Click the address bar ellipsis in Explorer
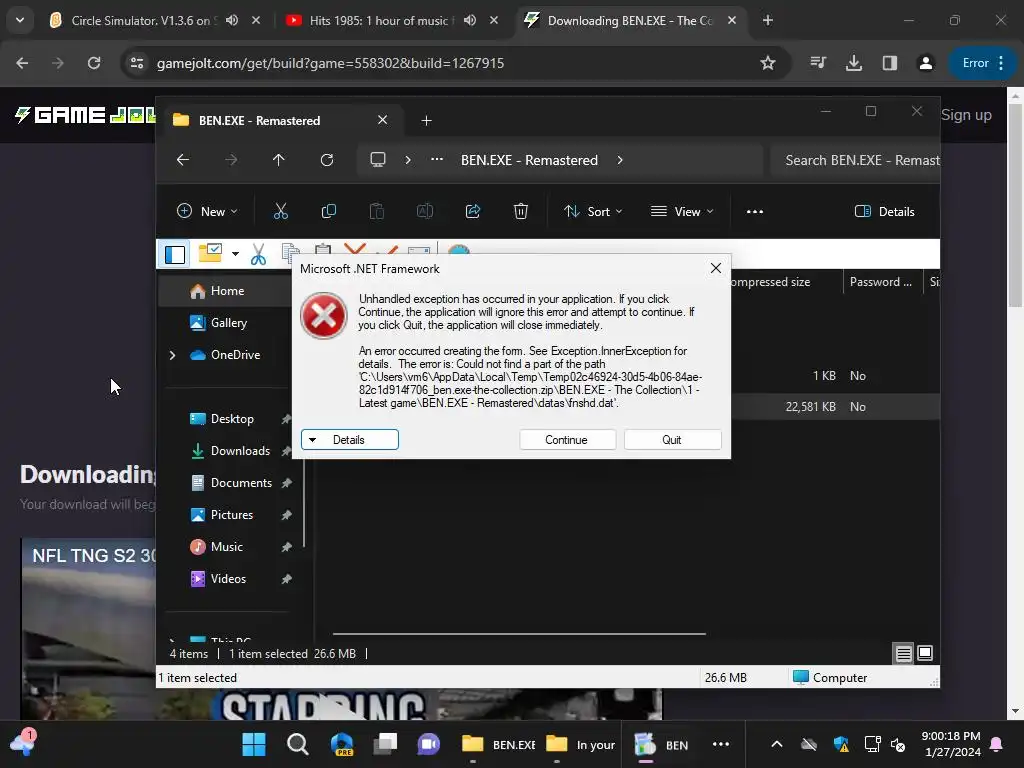Viewport: 1024px width, 768px height. pos(437,160)
